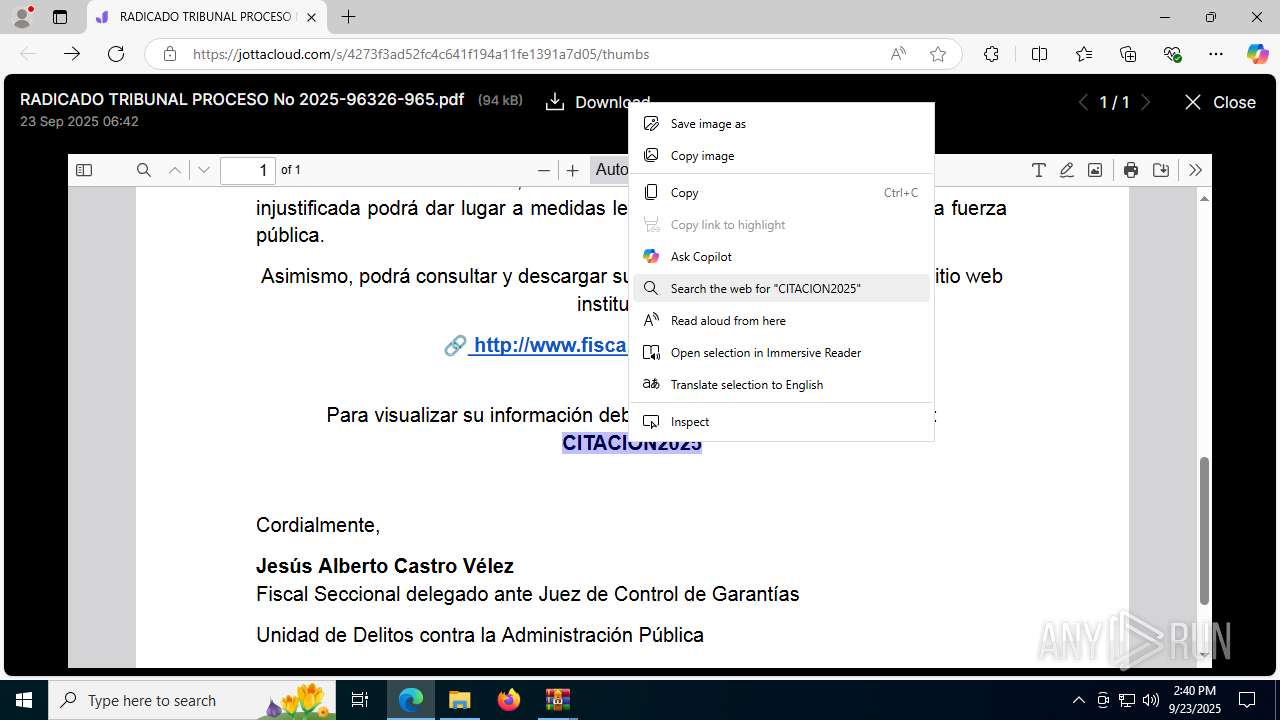The height and width of the screenshot is (720, 1280).
Task: Select the PDF add image tool
Action: tap(1095, 170)
